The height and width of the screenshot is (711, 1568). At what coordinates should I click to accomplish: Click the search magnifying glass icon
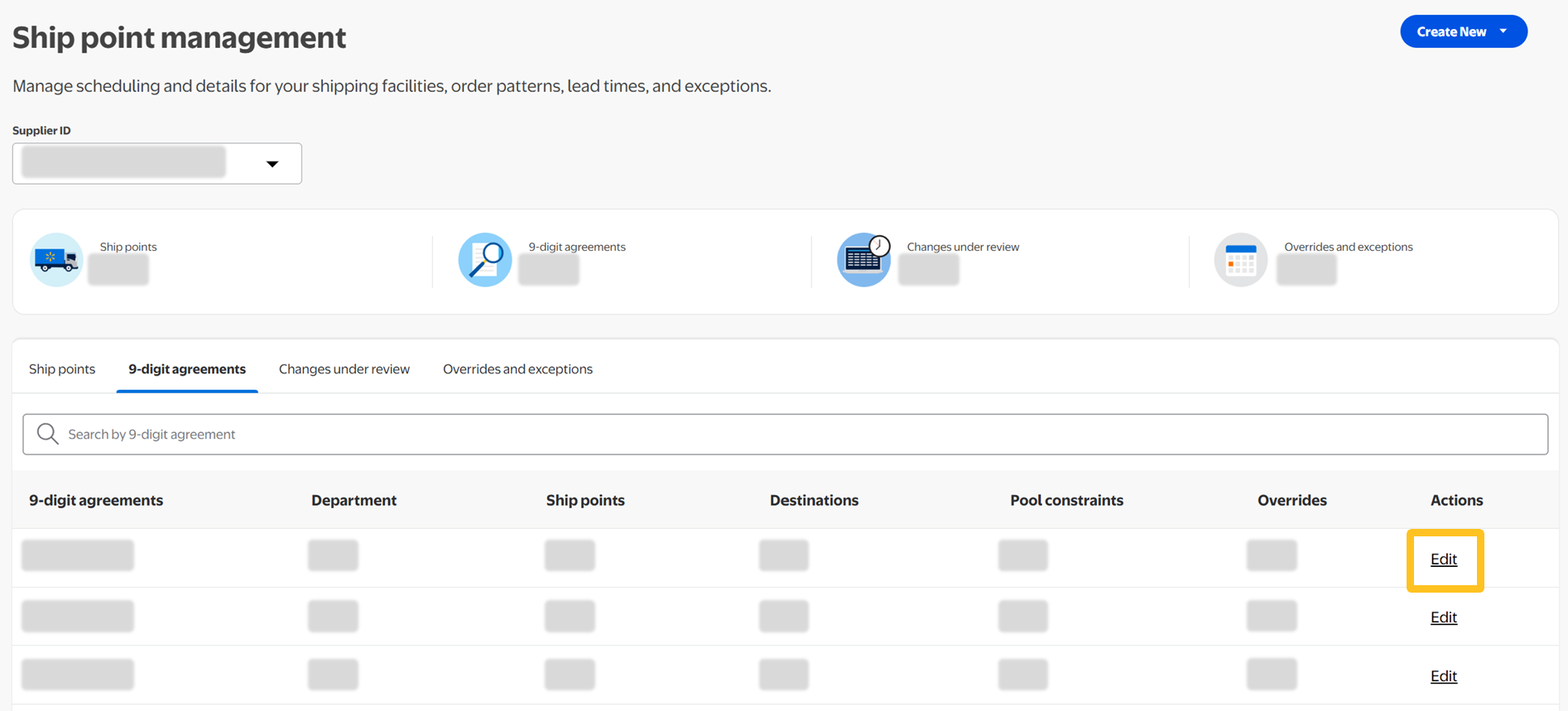(48, 434)
